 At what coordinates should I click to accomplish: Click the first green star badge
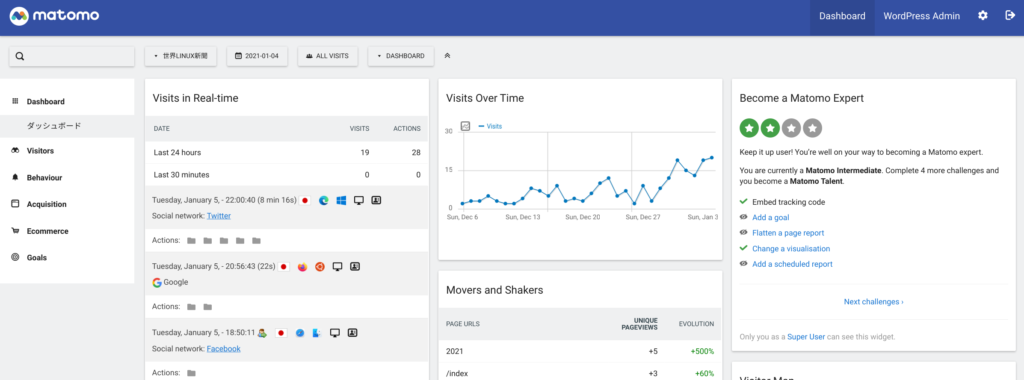click(749, 128)
